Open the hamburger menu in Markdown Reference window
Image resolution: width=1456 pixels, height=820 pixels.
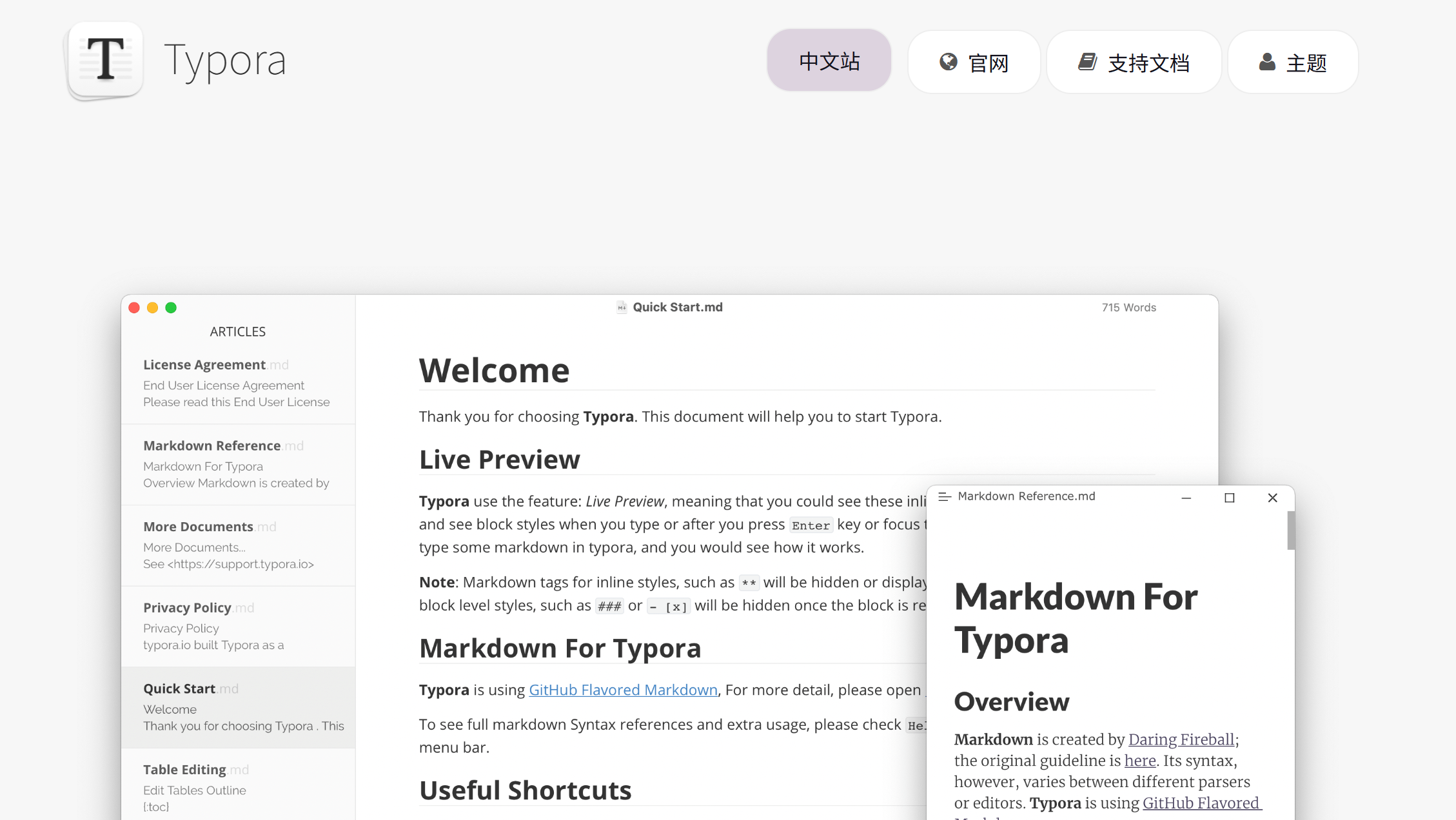click(945, 496)
